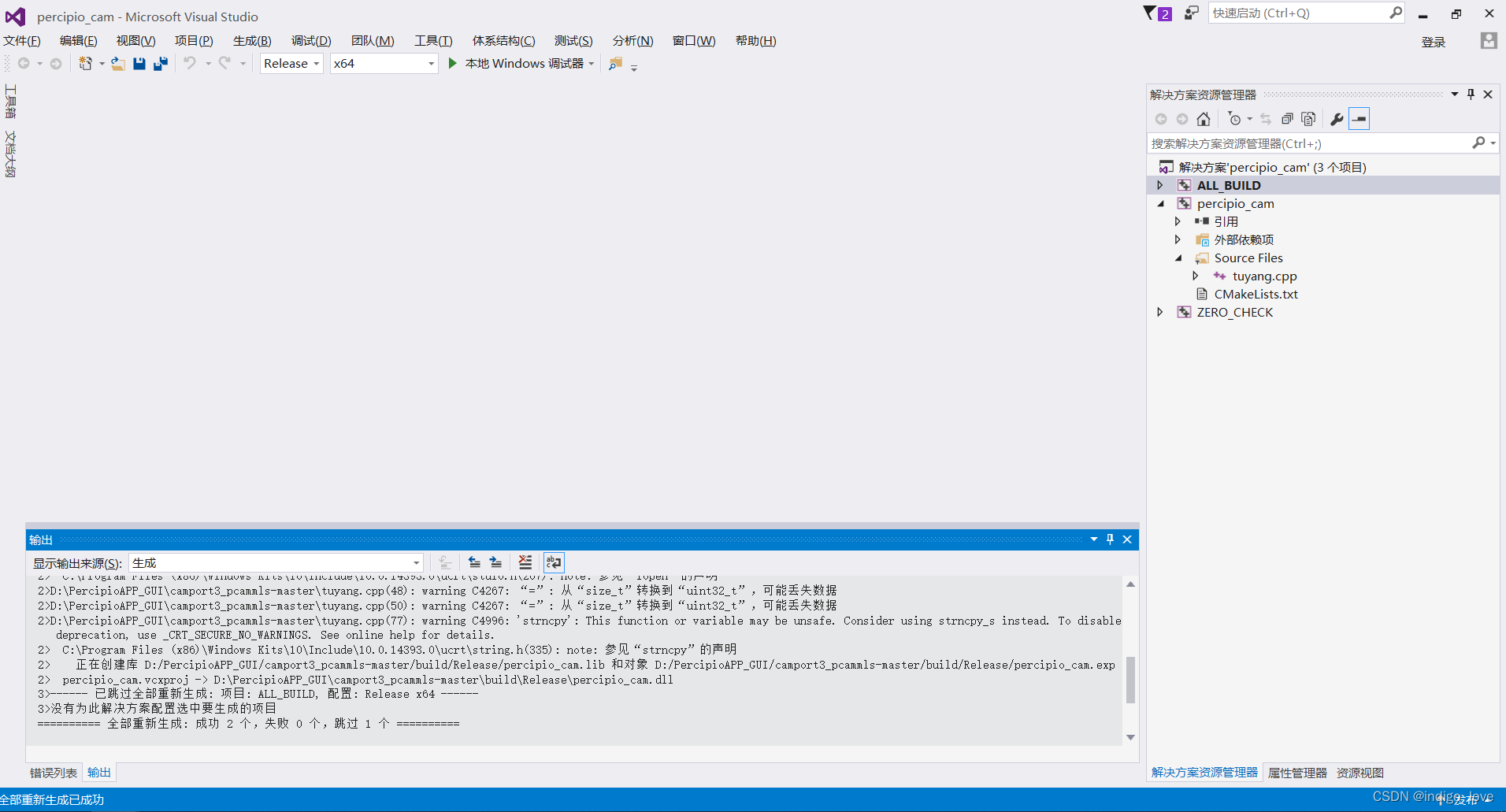Start debugging with the green play icon
This screenshot has width=1506, height=812.
click(x=452, y=63)
